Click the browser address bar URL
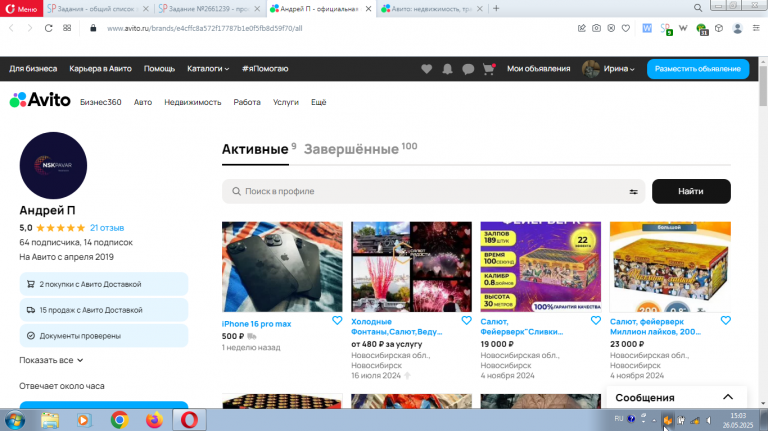The image size is (768, 431). click(204, 28)
